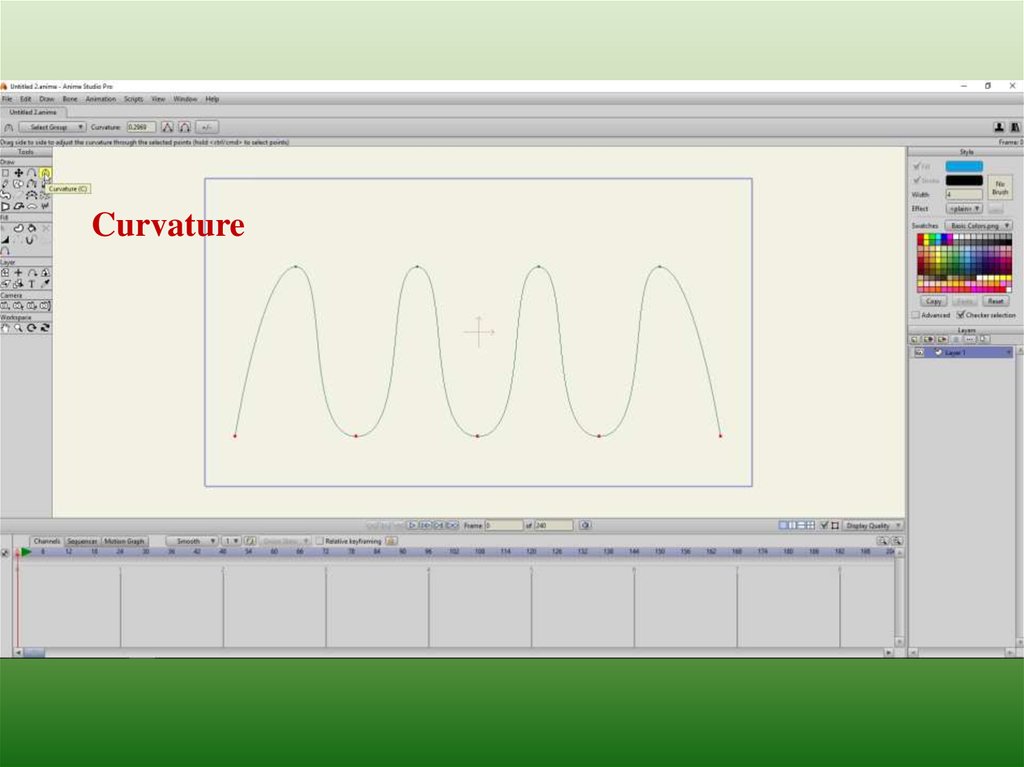
Task: Select the Layer 1 row
Action: [x=961, y=352]
